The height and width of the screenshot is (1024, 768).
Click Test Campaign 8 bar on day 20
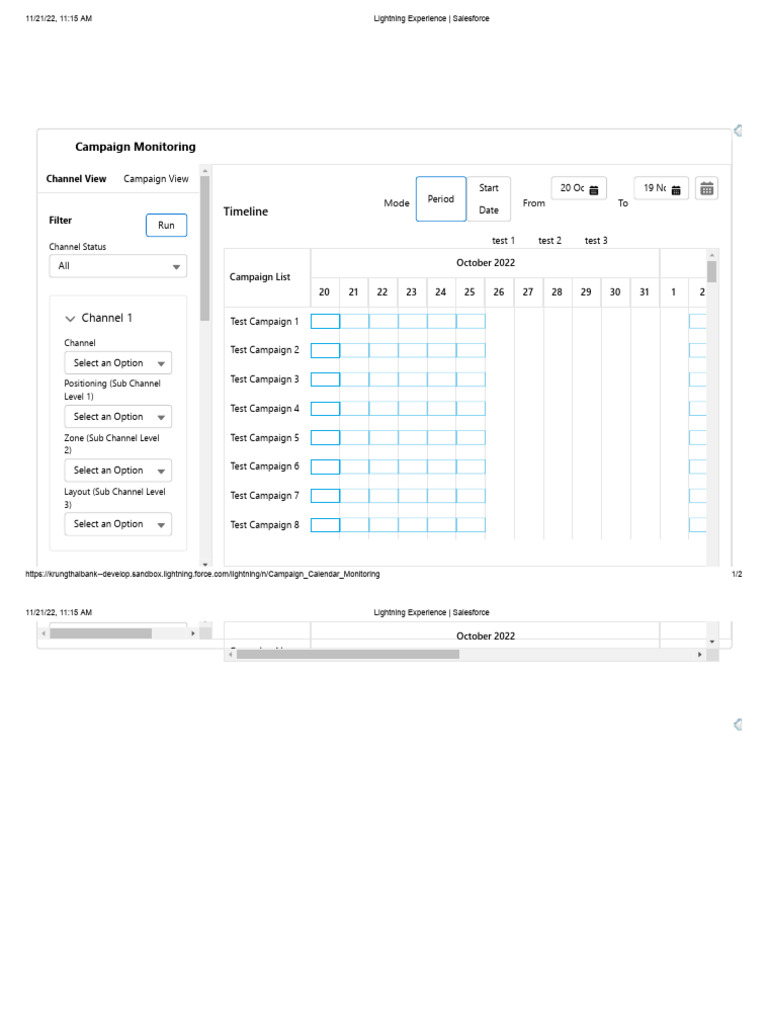pyautogui.click(x=325, y=525)
